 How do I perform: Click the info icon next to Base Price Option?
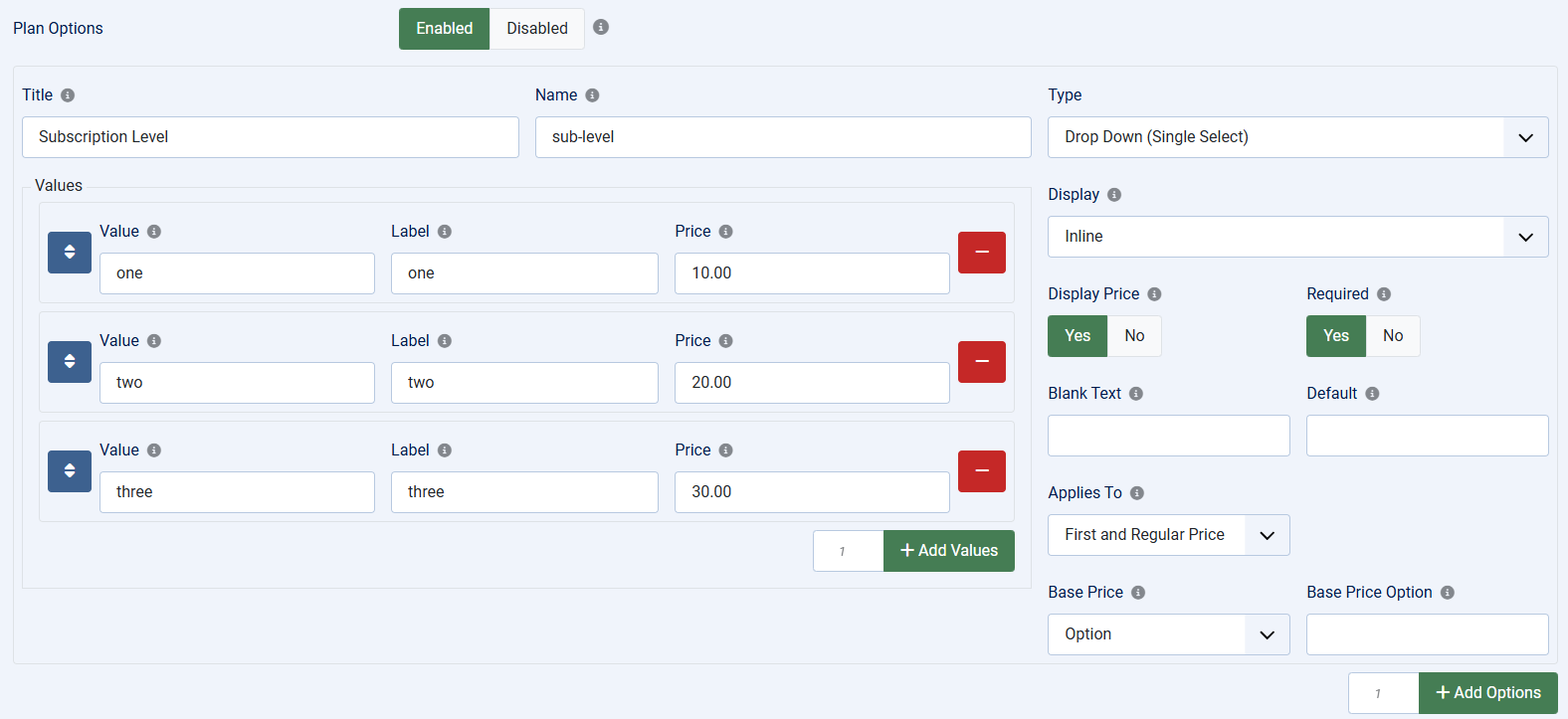click(1448, 593)
